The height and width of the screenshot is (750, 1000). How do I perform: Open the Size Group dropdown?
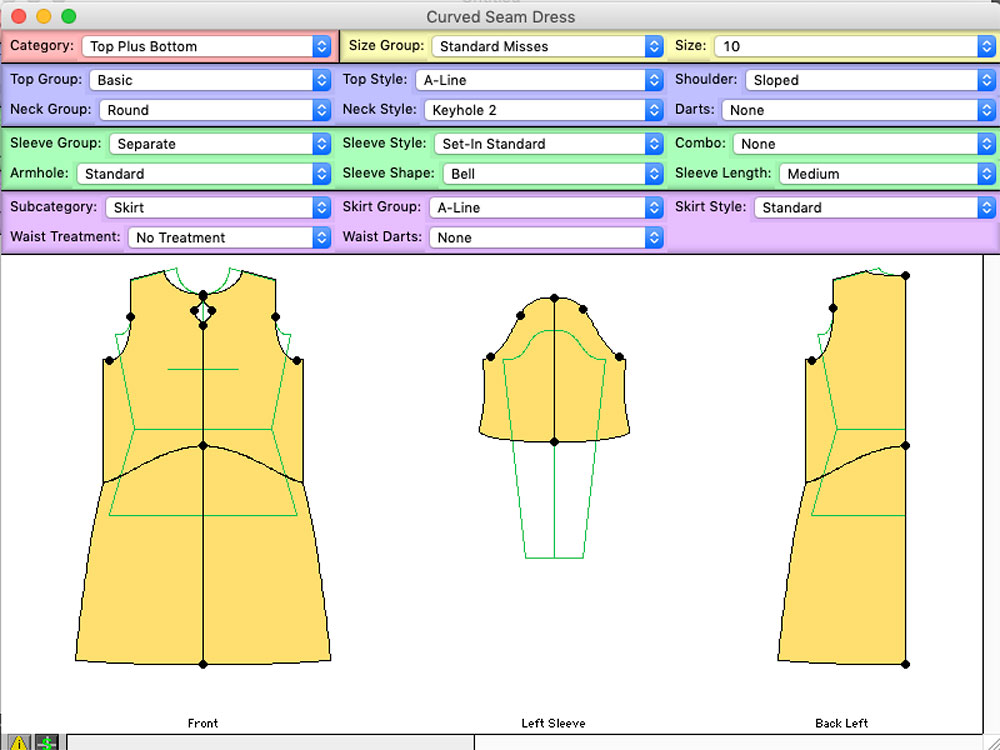coord(547,46)
